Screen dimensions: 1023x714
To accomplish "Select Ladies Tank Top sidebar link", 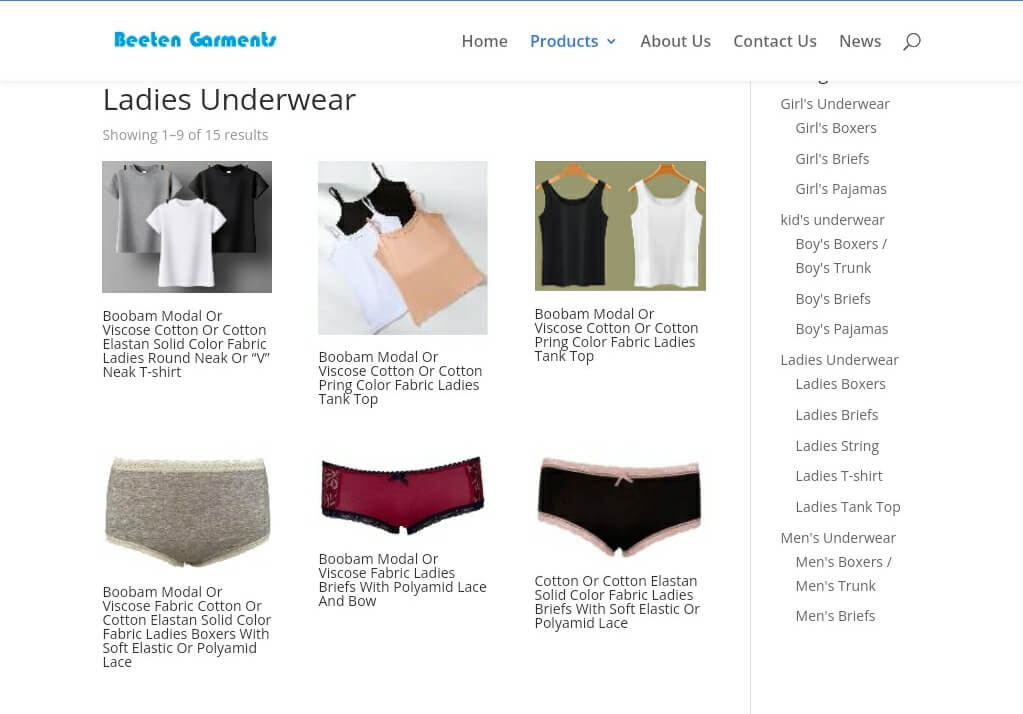I will [x=847, y=506].
